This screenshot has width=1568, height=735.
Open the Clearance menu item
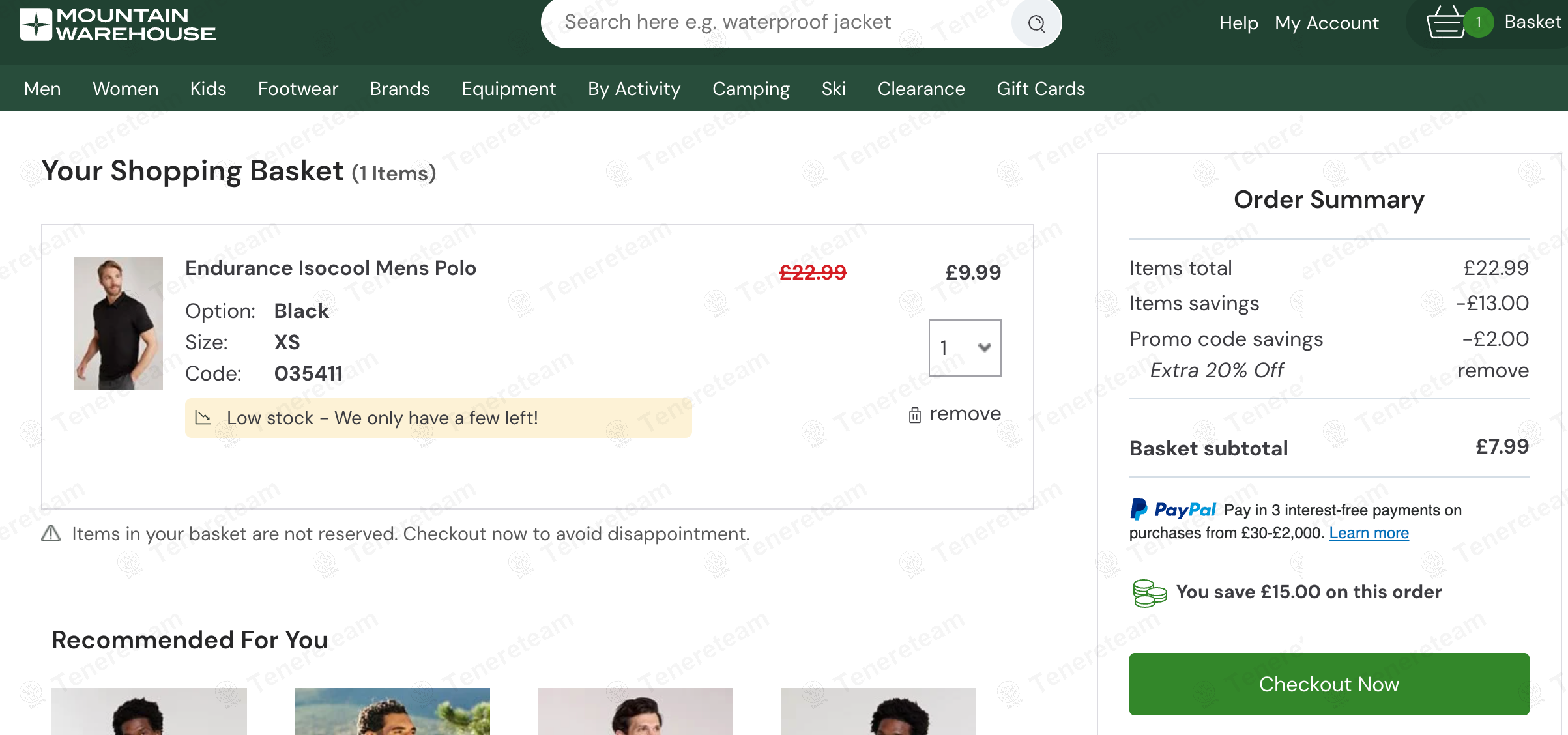pyautogui.click(x=921, y=89)
